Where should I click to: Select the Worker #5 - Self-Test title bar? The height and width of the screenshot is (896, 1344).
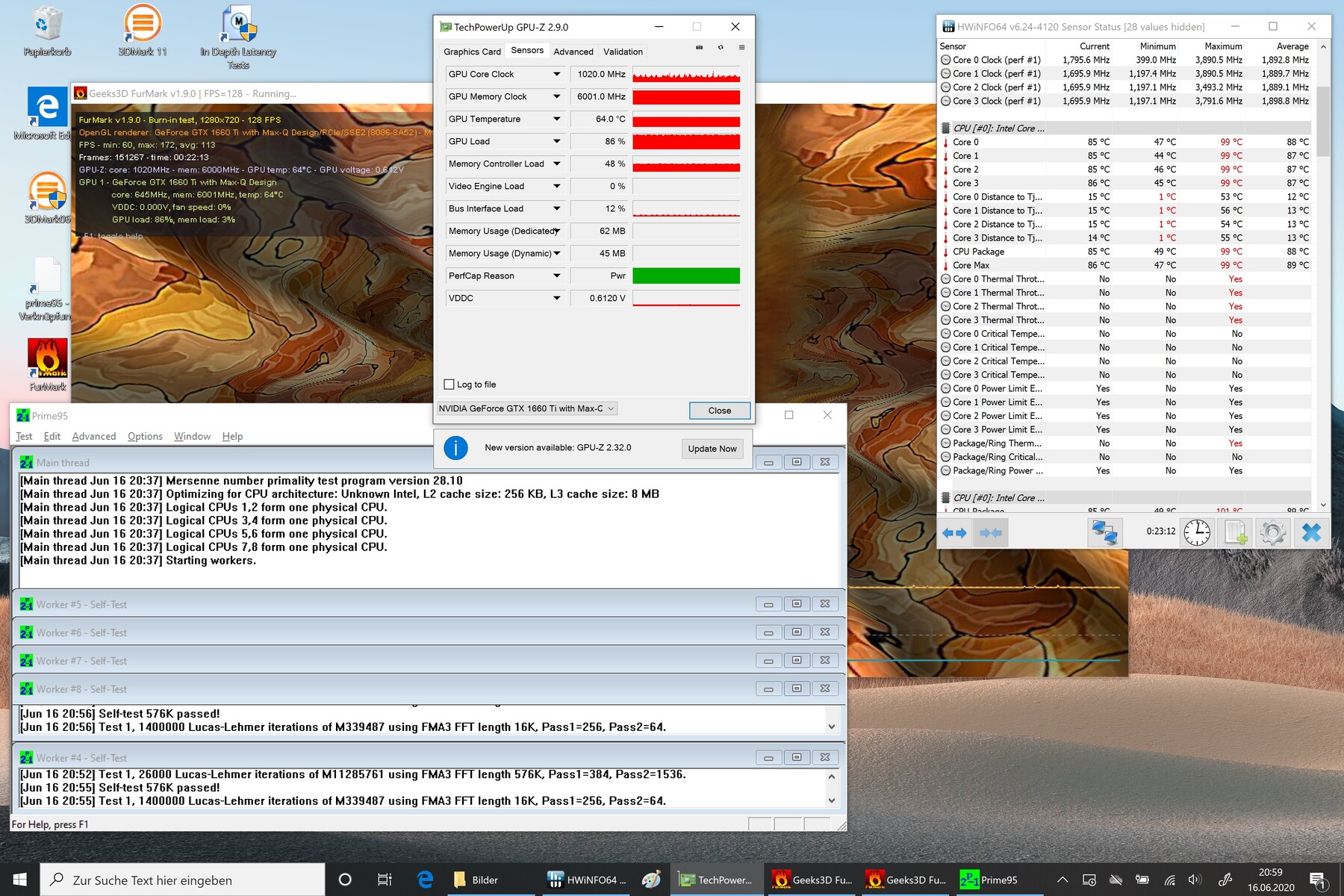tap(429, 604)
